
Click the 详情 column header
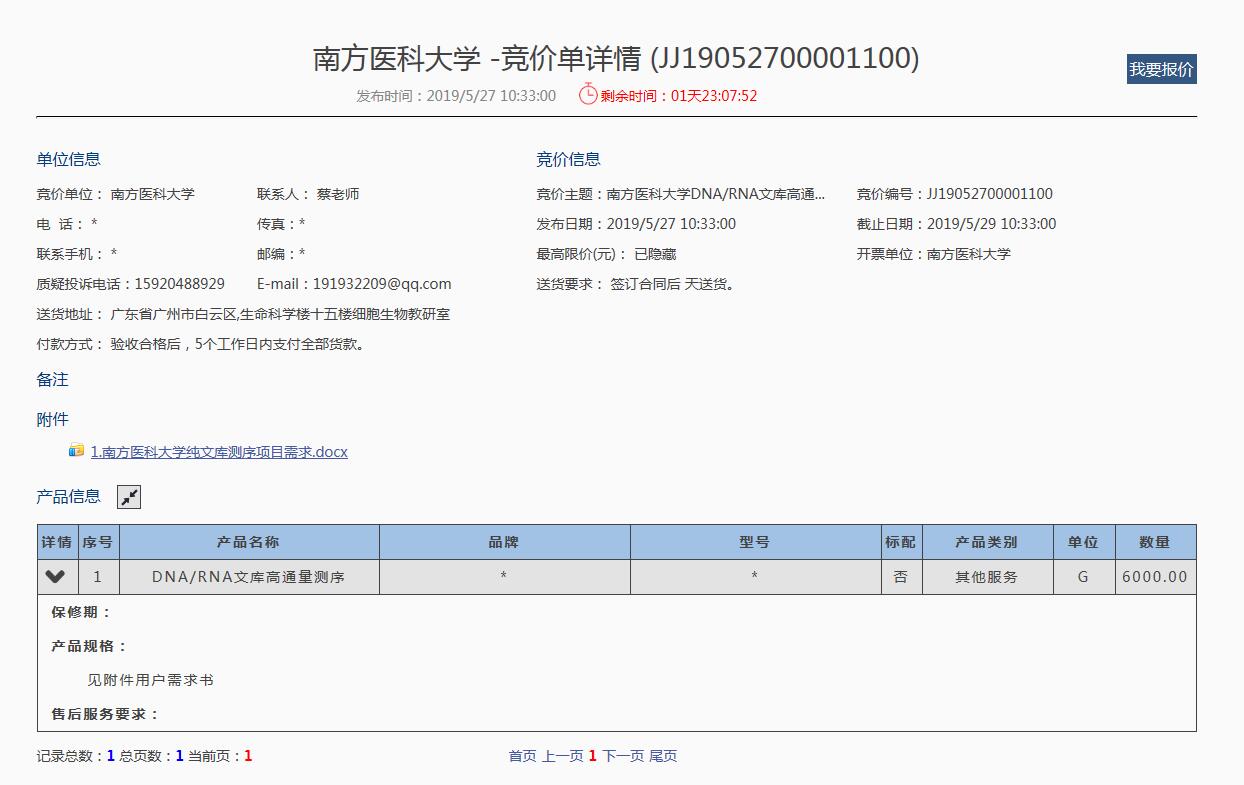[x=57, y=542]
